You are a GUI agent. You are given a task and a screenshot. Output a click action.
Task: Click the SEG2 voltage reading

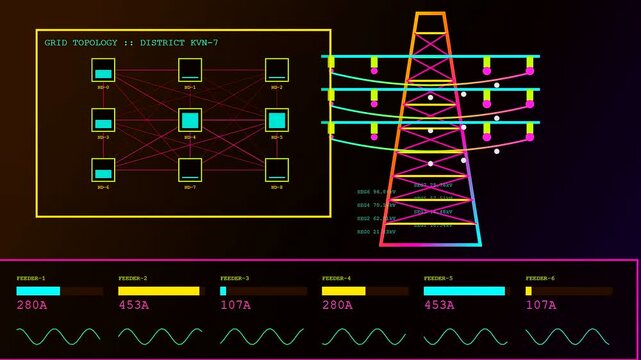376,219
